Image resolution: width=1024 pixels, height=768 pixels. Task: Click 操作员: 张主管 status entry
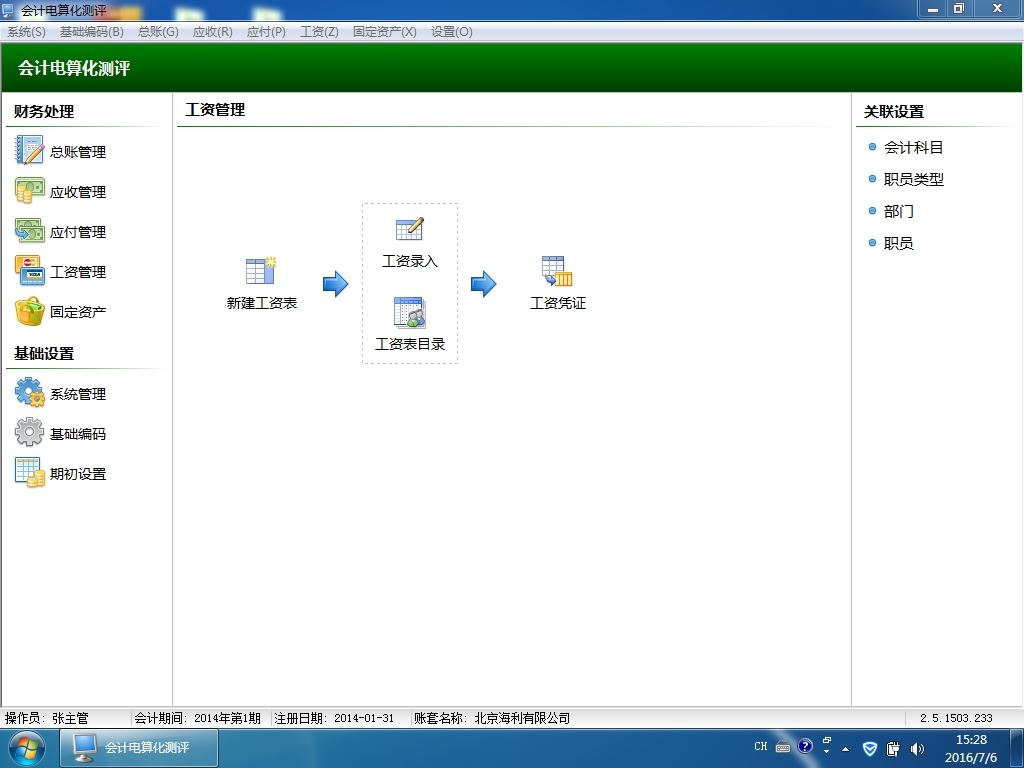46,718
